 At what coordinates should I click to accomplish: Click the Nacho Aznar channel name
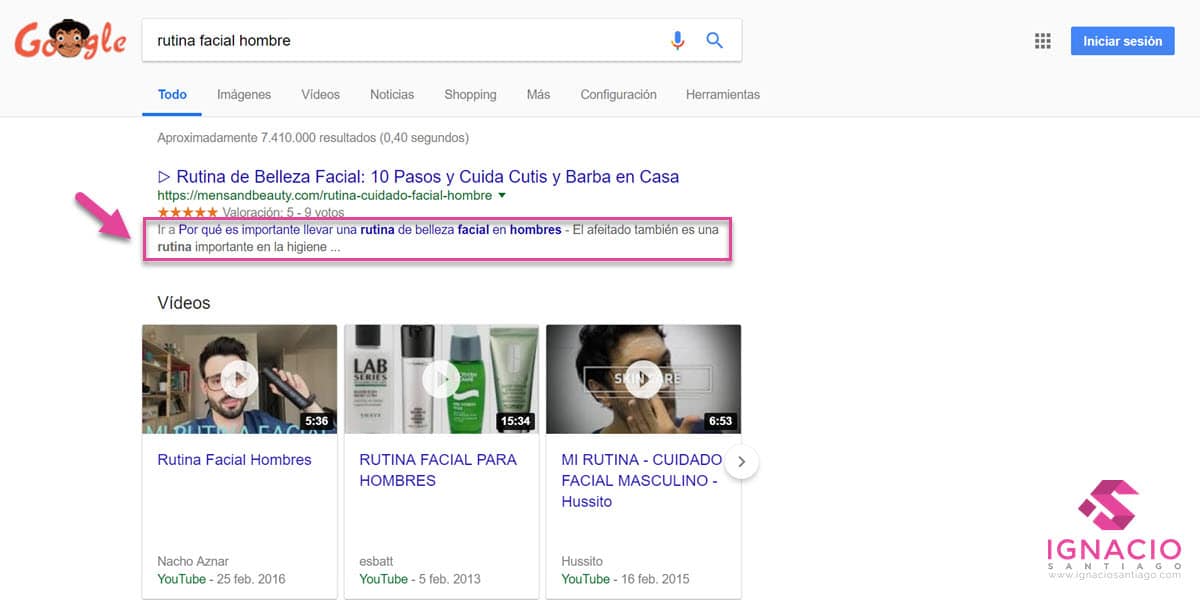(x=193, y=561)
